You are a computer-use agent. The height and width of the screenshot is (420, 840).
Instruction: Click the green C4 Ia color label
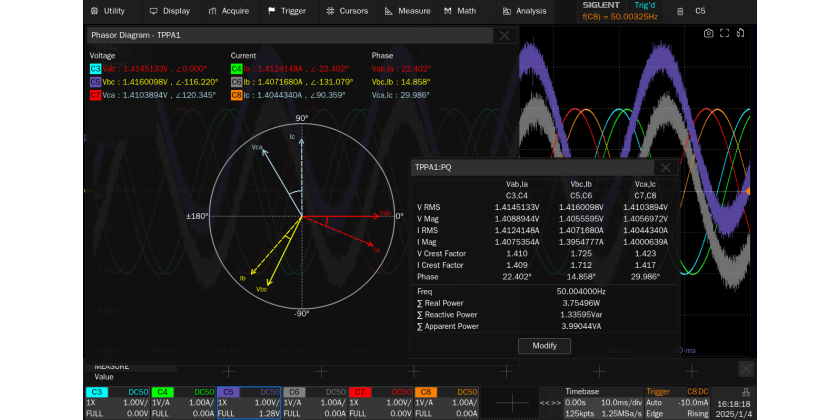point(236,69)
